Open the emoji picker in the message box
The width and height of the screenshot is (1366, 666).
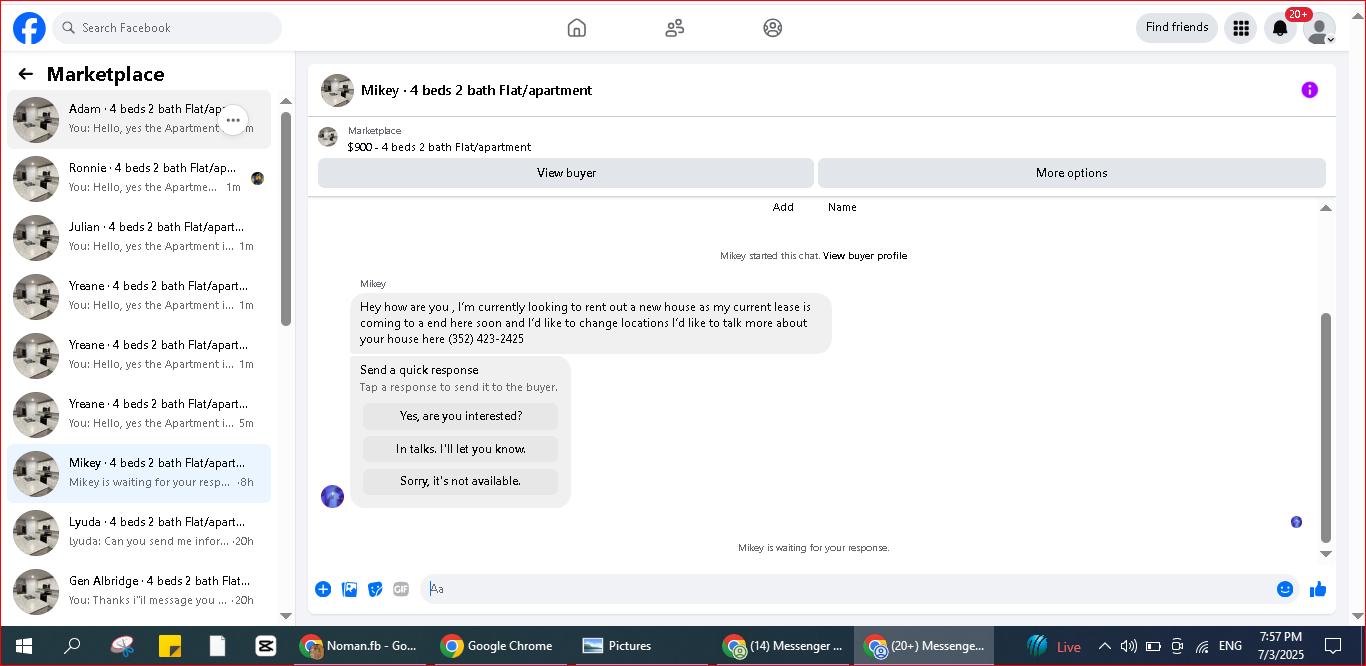point(1285,589)
